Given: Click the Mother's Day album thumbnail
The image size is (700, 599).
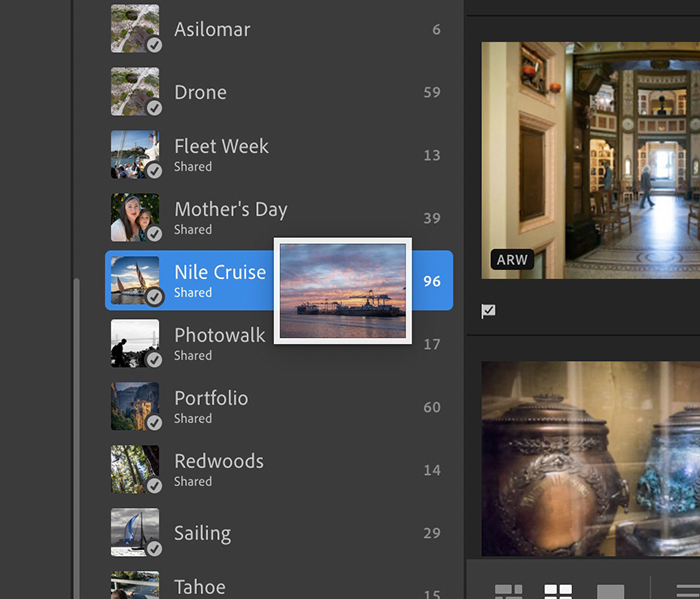Looking at the screenshot, I should [135, 217].
